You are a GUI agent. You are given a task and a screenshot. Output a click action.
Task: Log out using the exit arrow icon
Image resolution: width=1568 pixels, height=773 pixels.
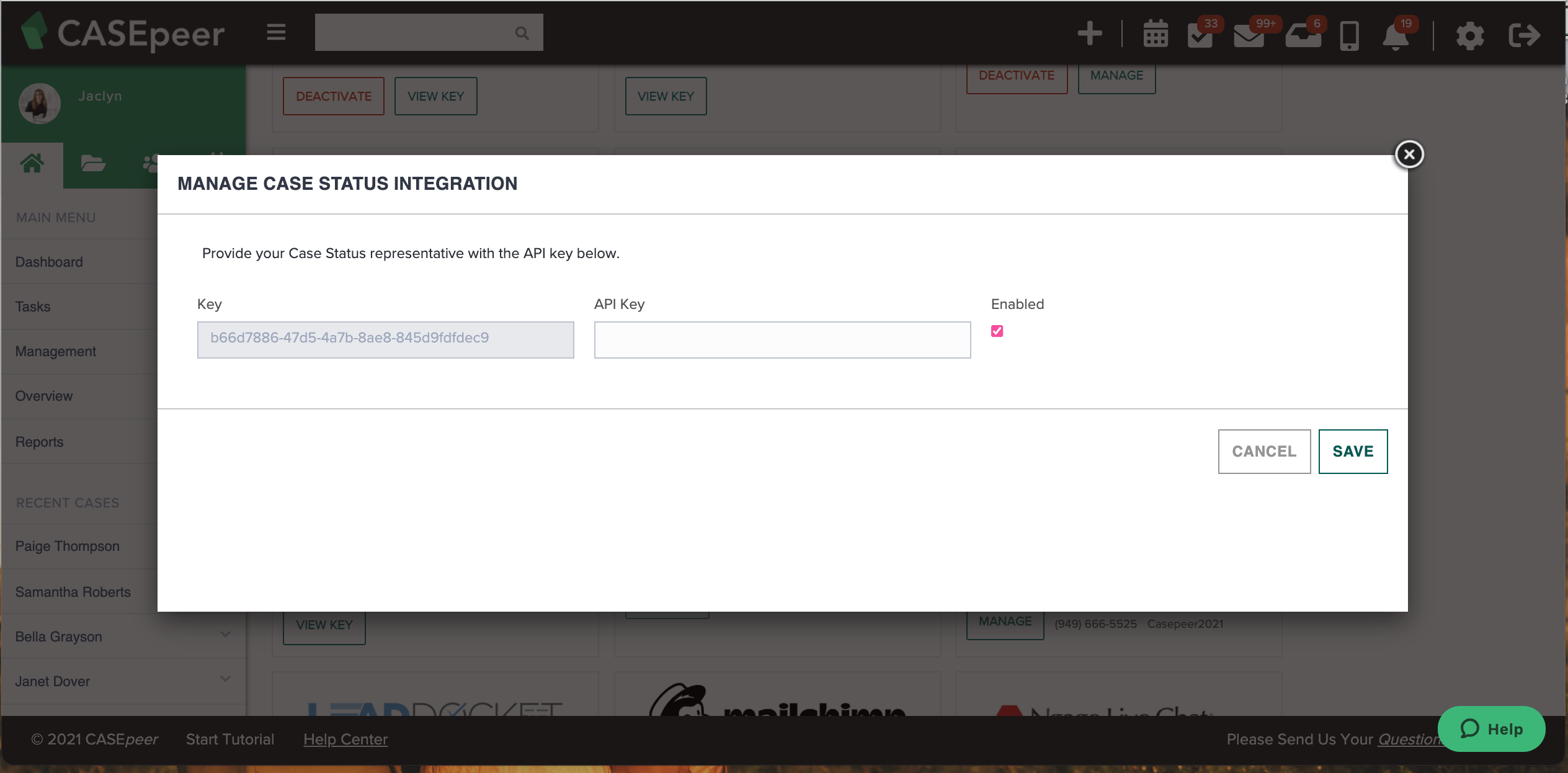(x=1524, y=35)
